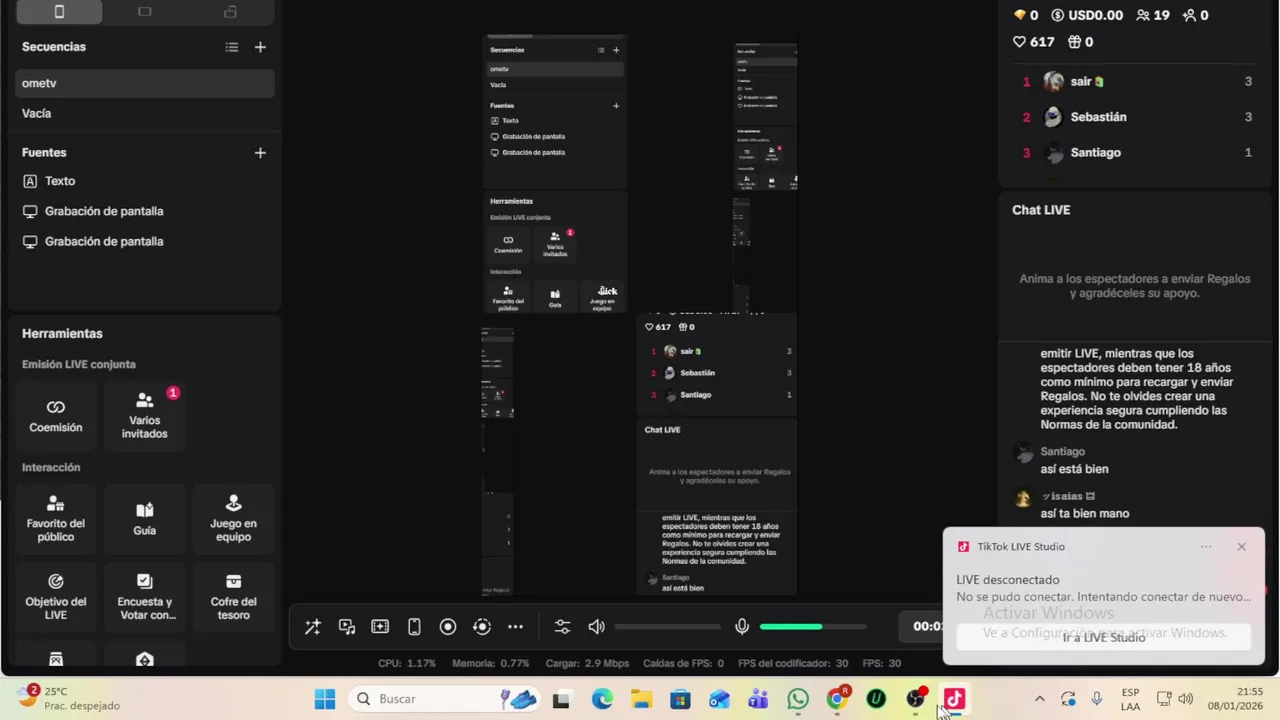This screenshot has width=1280, height=720.
Task: Switch to portrait phone layout tab
Action: [59, 12]
